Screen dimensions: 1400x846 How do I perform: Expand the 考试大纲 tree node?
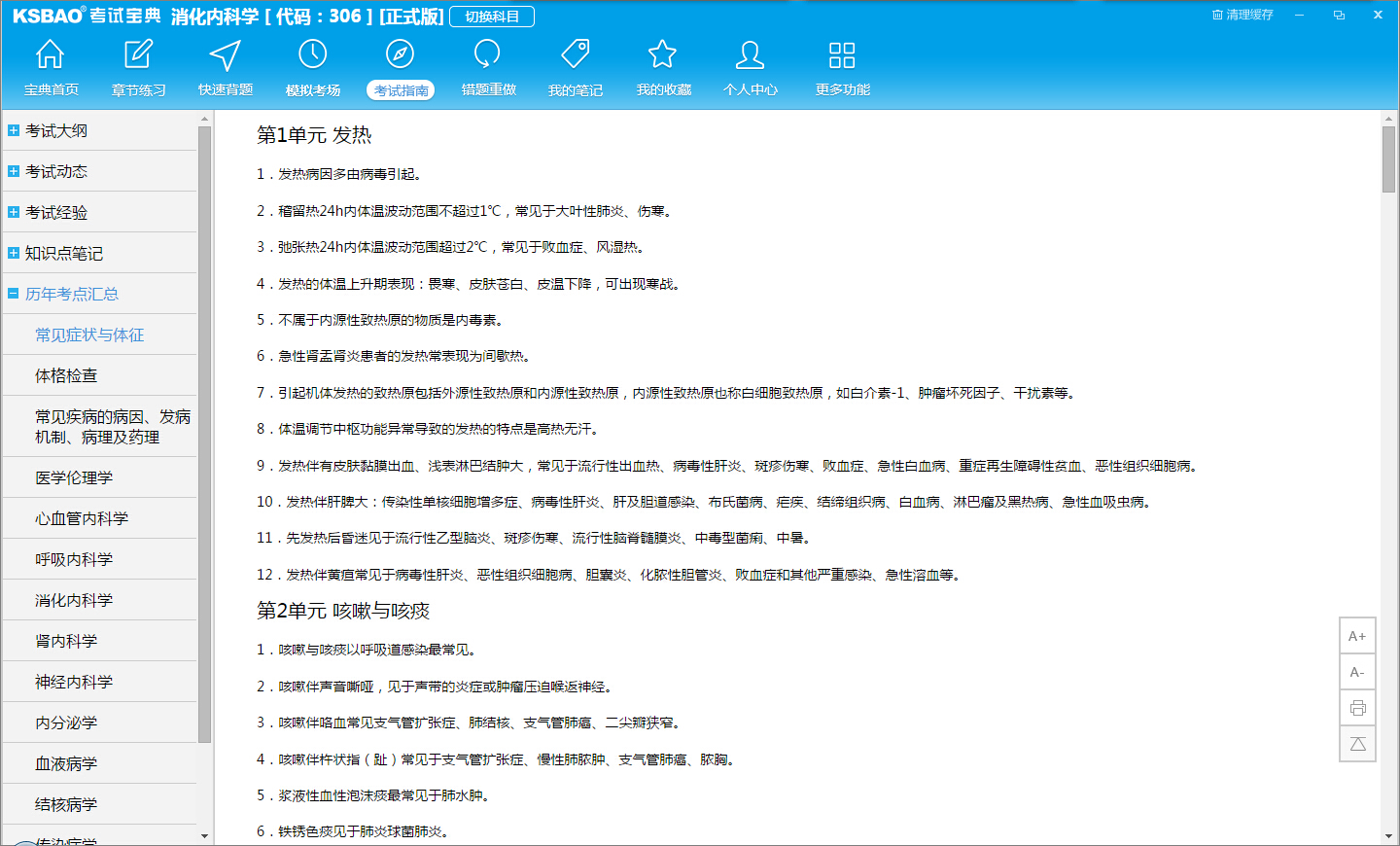14,130
